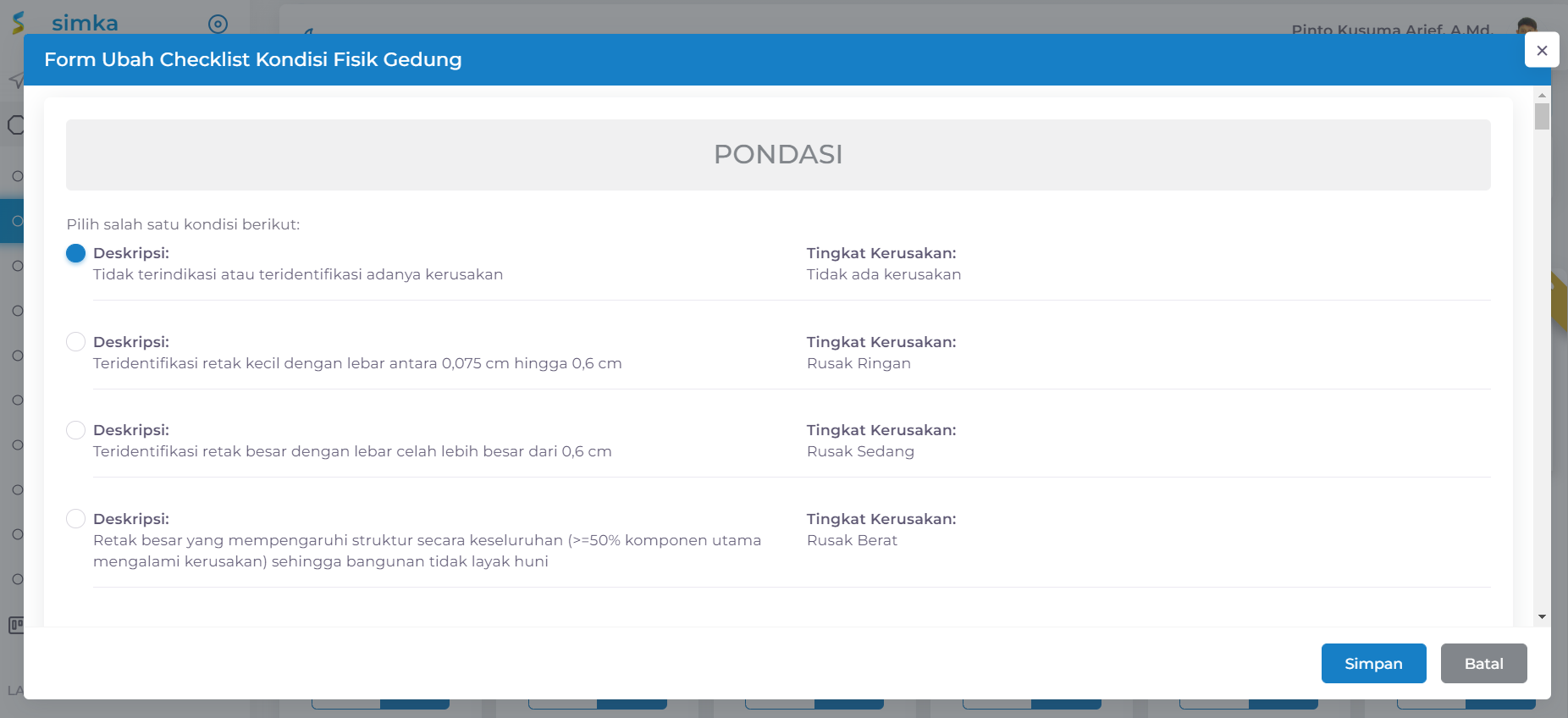Click the 'Rusak Ringan' damage level text
Viewport: 1568px width, 718px height.
tap(859, 363)
